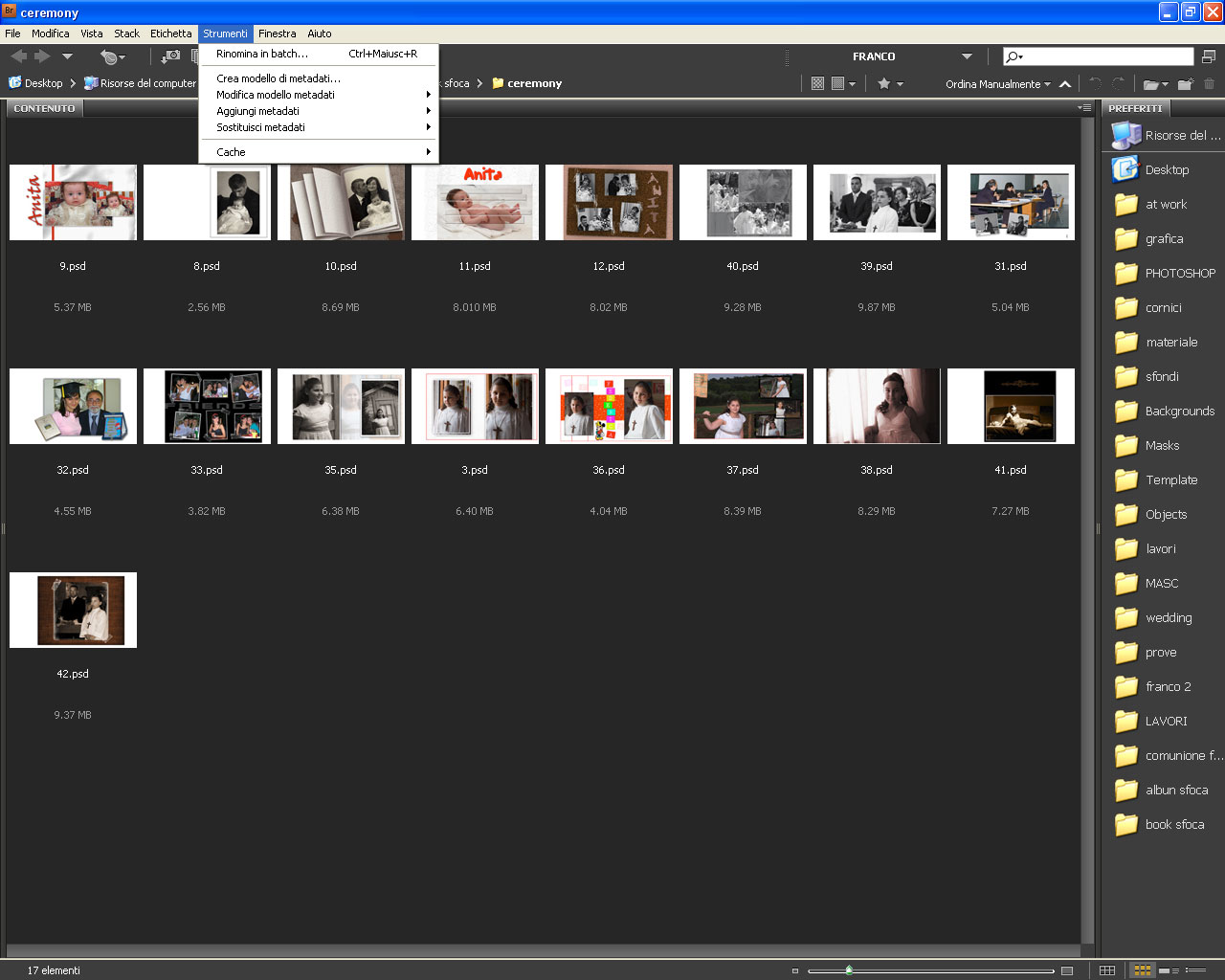Go to ceremony in the path bar
Image resolution: width=1225 pixels, height=980 pixels.
(533, 83)
